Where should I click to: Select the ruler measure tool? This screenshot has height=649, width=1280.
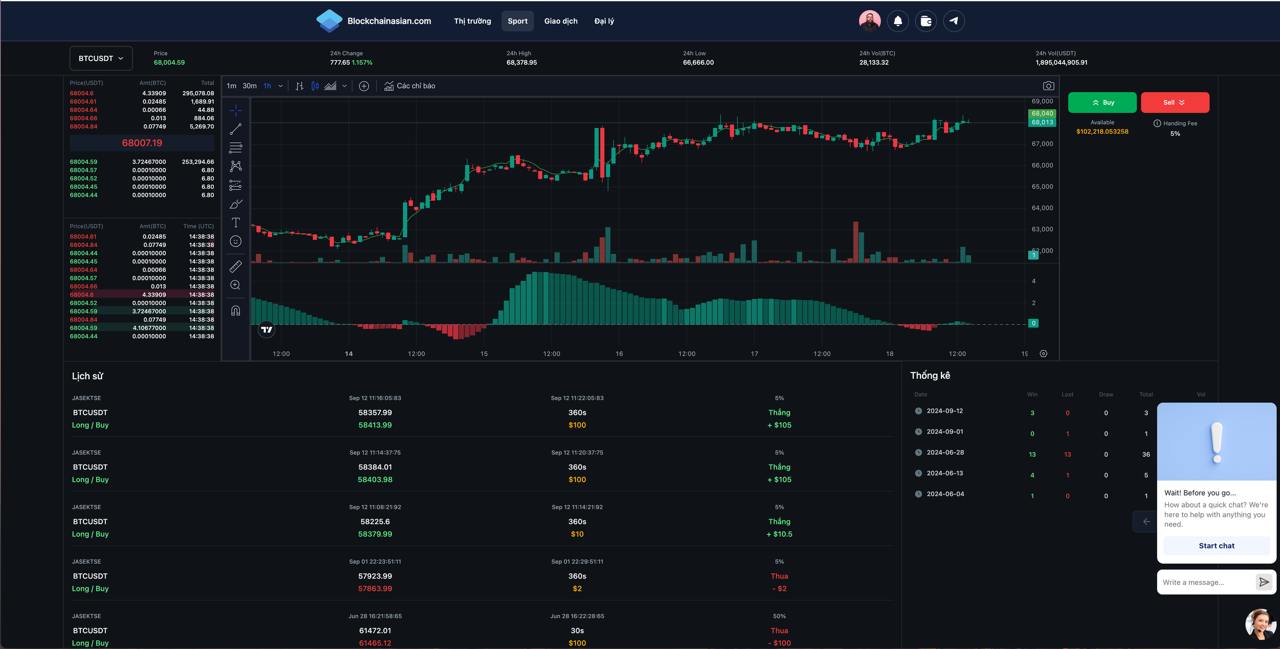point(235,267)
